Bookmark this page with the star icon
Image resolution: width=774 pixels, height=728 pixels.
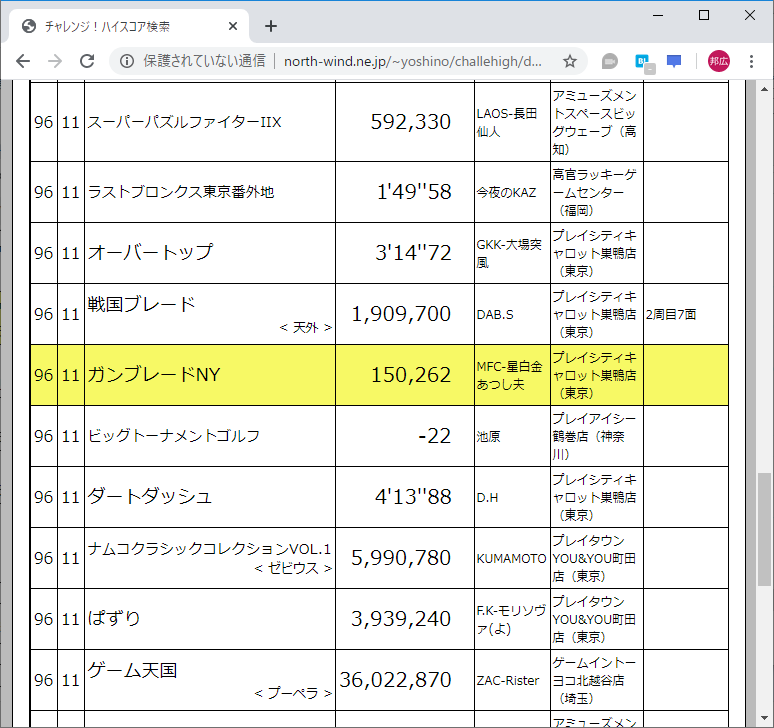pos(570,61)
